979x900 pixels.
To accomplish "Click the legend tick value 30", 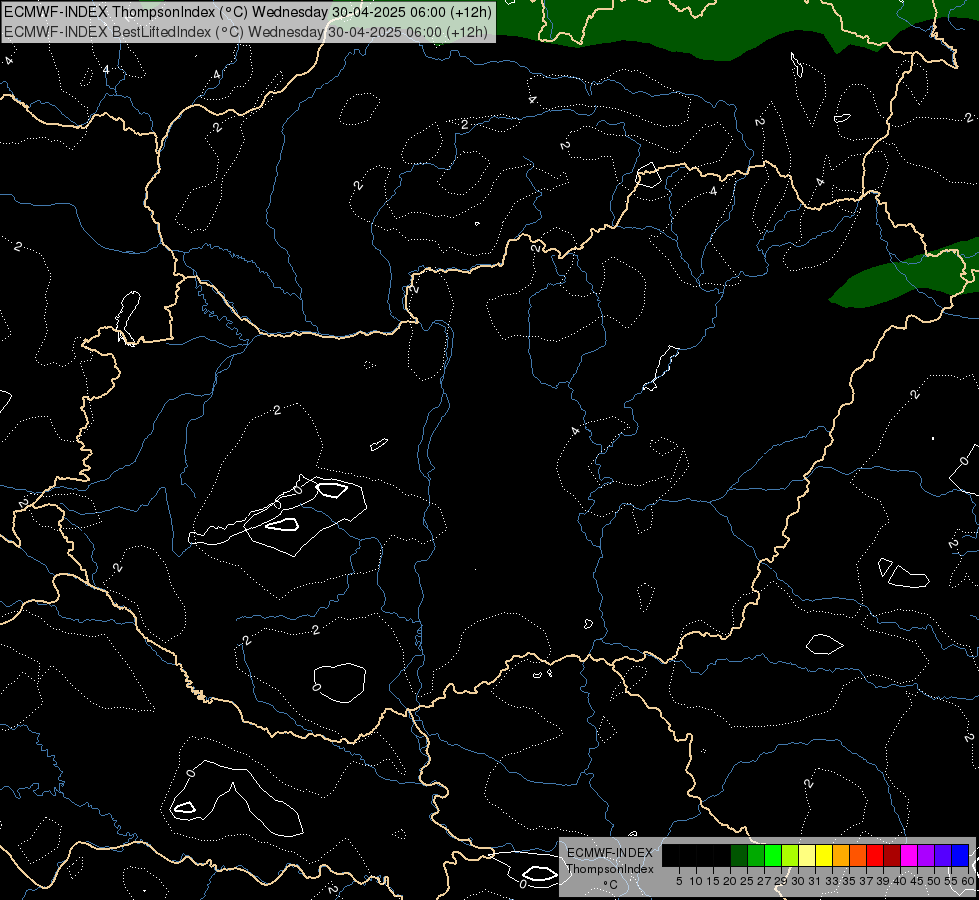I will point(798,881).
